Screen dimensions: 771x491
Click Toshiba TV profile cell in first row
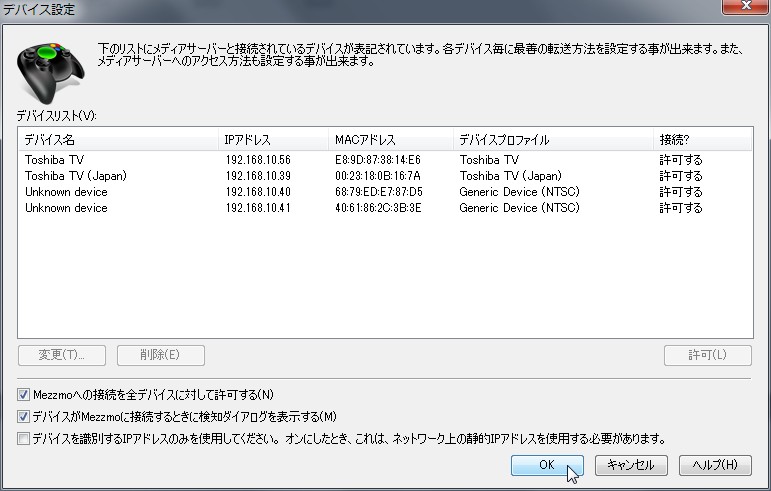[489, 160]
